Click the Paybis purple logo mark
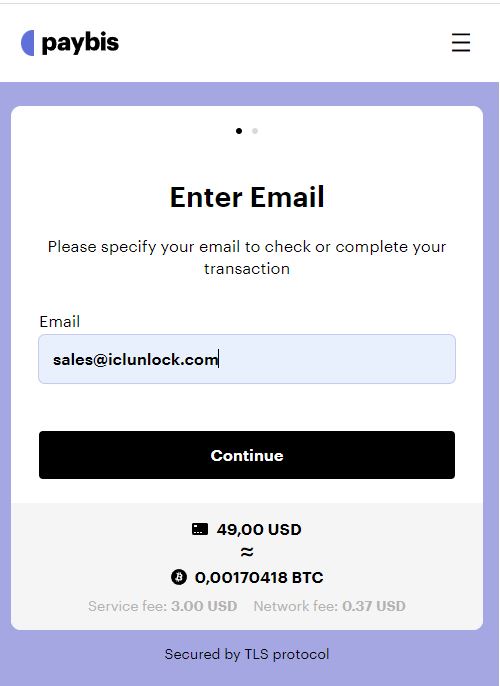 click(28, 43)
